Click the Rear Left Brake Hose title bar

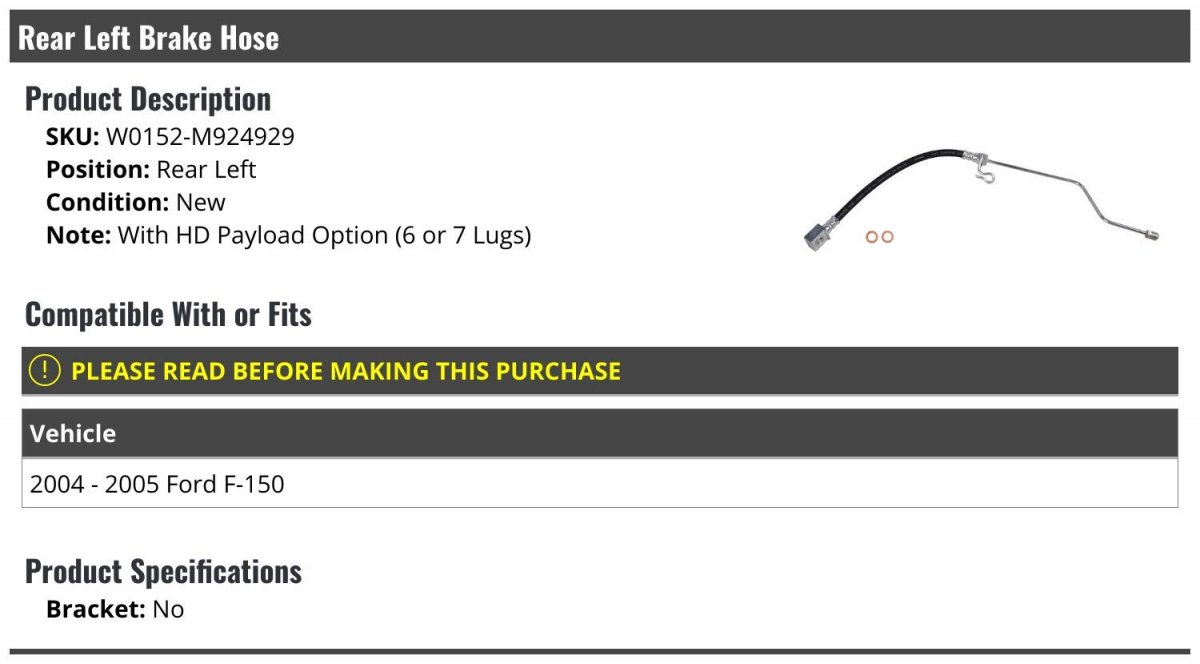(600, 37)
